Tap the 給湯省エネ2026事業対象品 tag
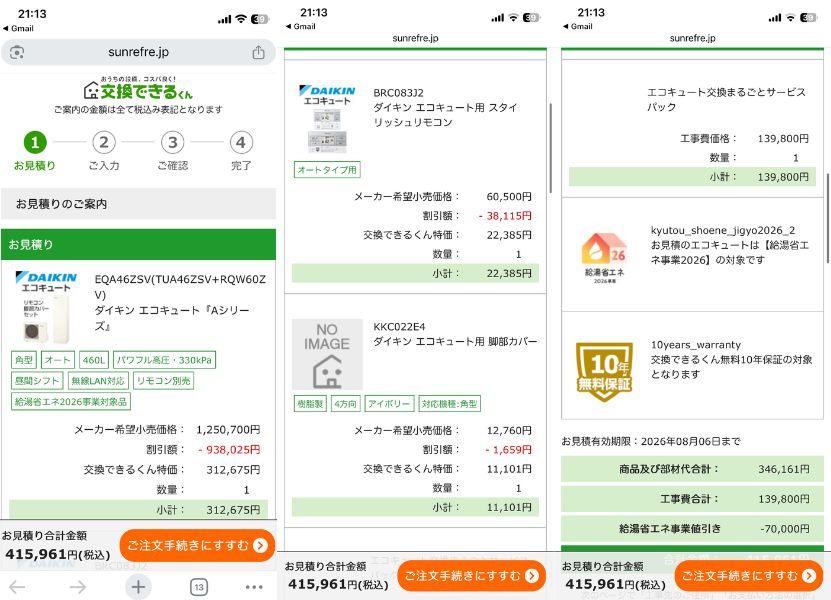This screenshot has height=600, width=831. pyautogui.click(x=71, y=402)
